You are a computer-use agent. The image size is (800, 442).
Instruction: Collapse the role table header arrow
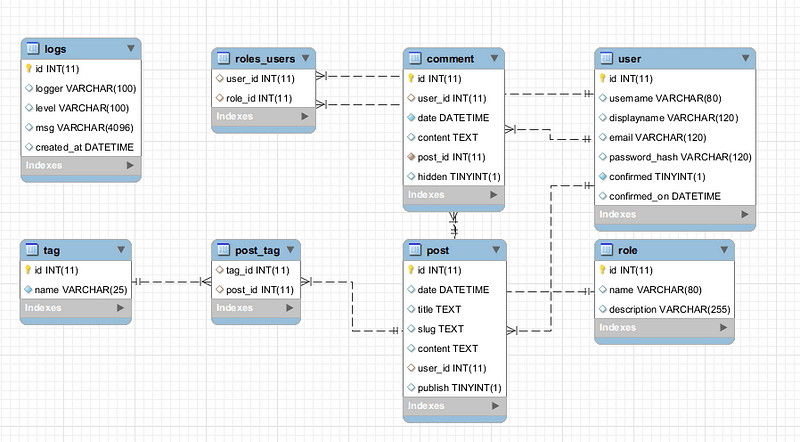point(724,250)
